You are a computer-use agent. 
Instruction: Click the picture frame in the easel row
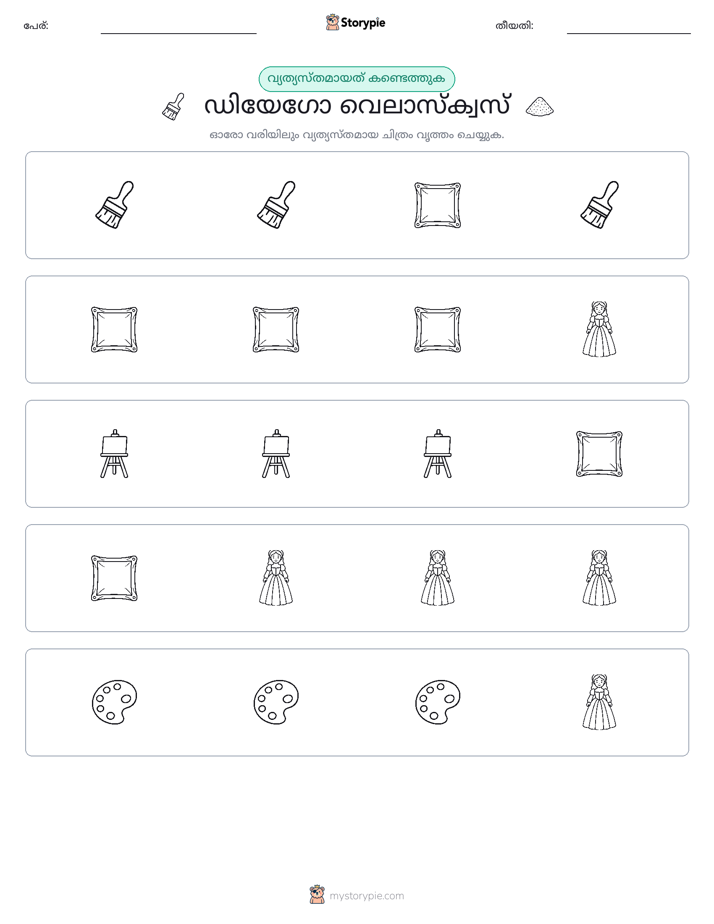point(599,454)
